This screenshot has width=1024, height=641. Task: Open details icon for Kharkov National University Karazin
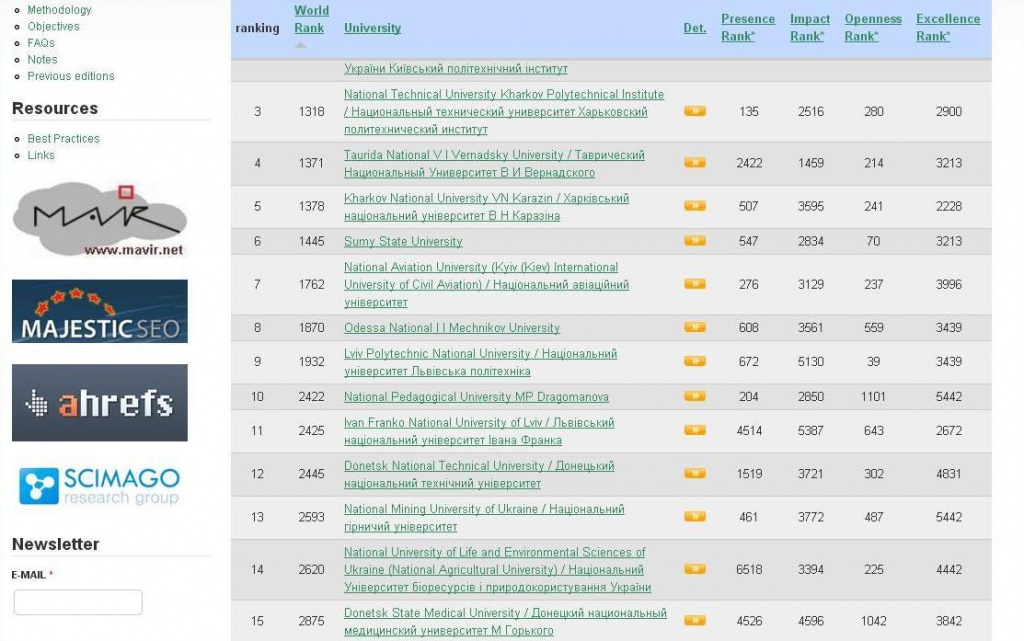(x=695, y=206)
